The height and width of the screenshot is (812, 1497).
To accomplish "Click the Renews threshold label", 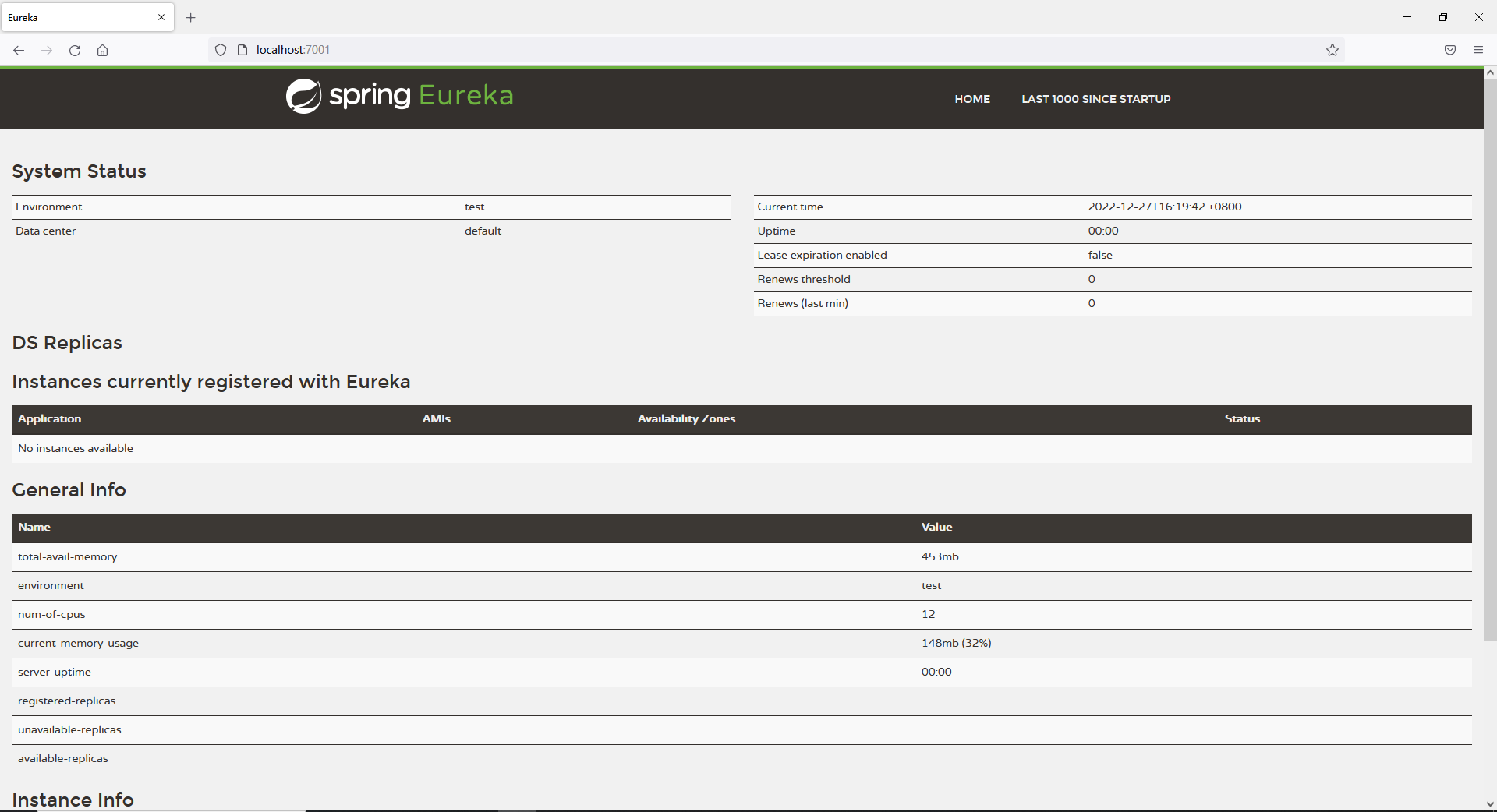I will [x=804, y=279].
